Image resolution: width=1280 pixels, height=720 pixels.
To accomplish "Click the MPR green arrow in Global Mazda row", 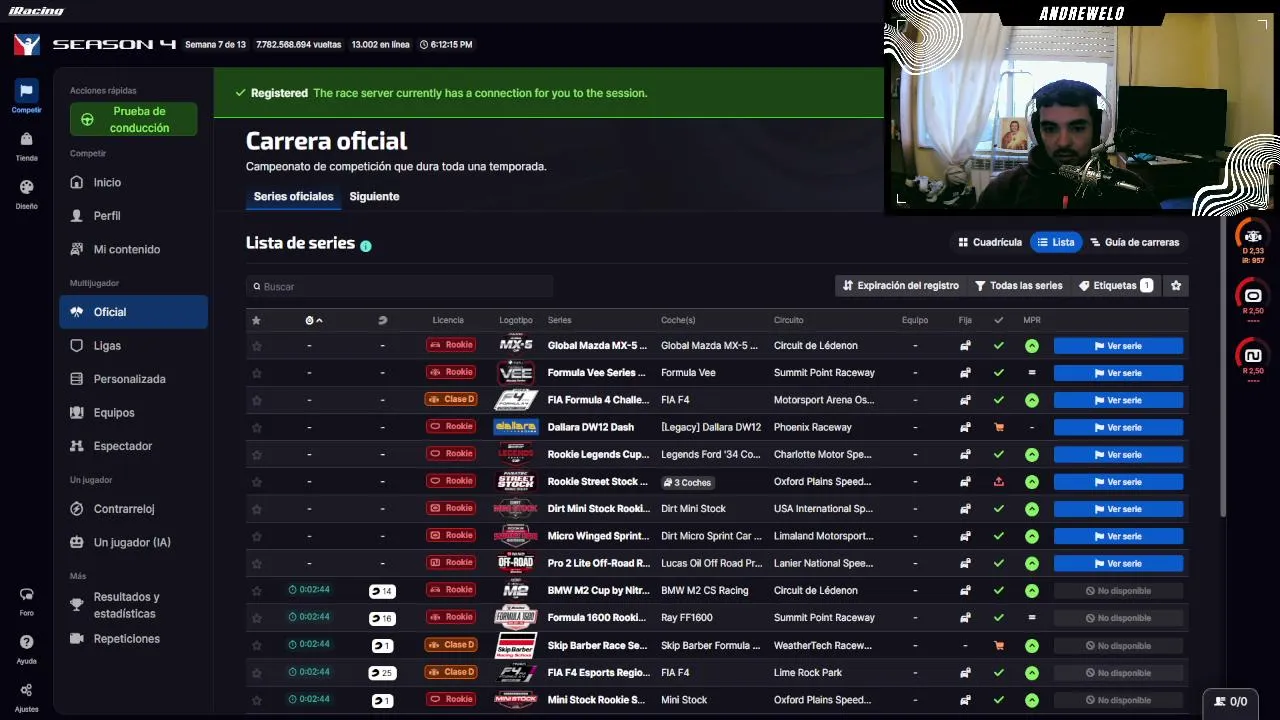I will (1031, 346).
